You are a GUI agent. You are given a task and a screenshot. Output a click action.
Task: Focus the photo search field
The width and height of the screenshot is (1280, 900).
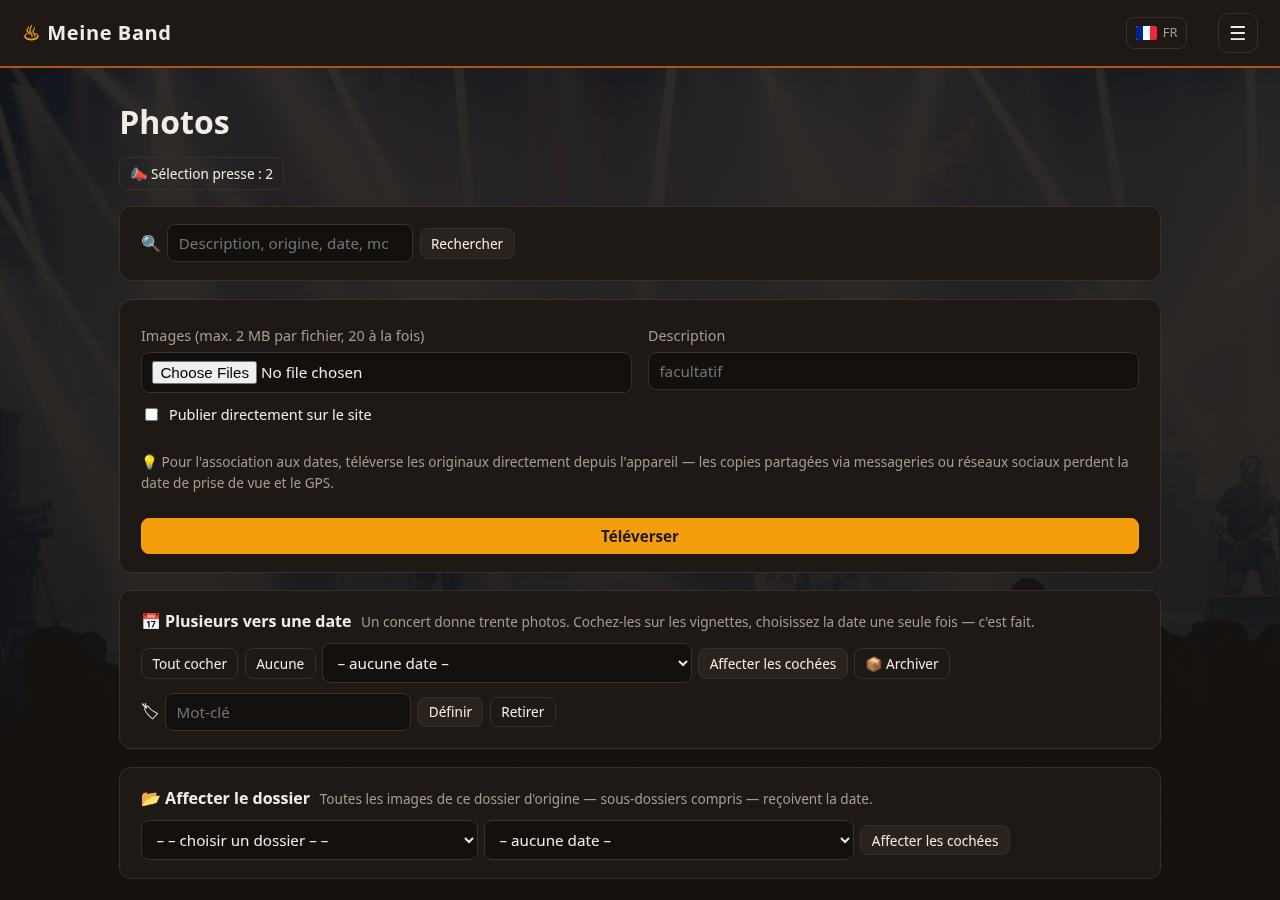click(x=290, y=243)
